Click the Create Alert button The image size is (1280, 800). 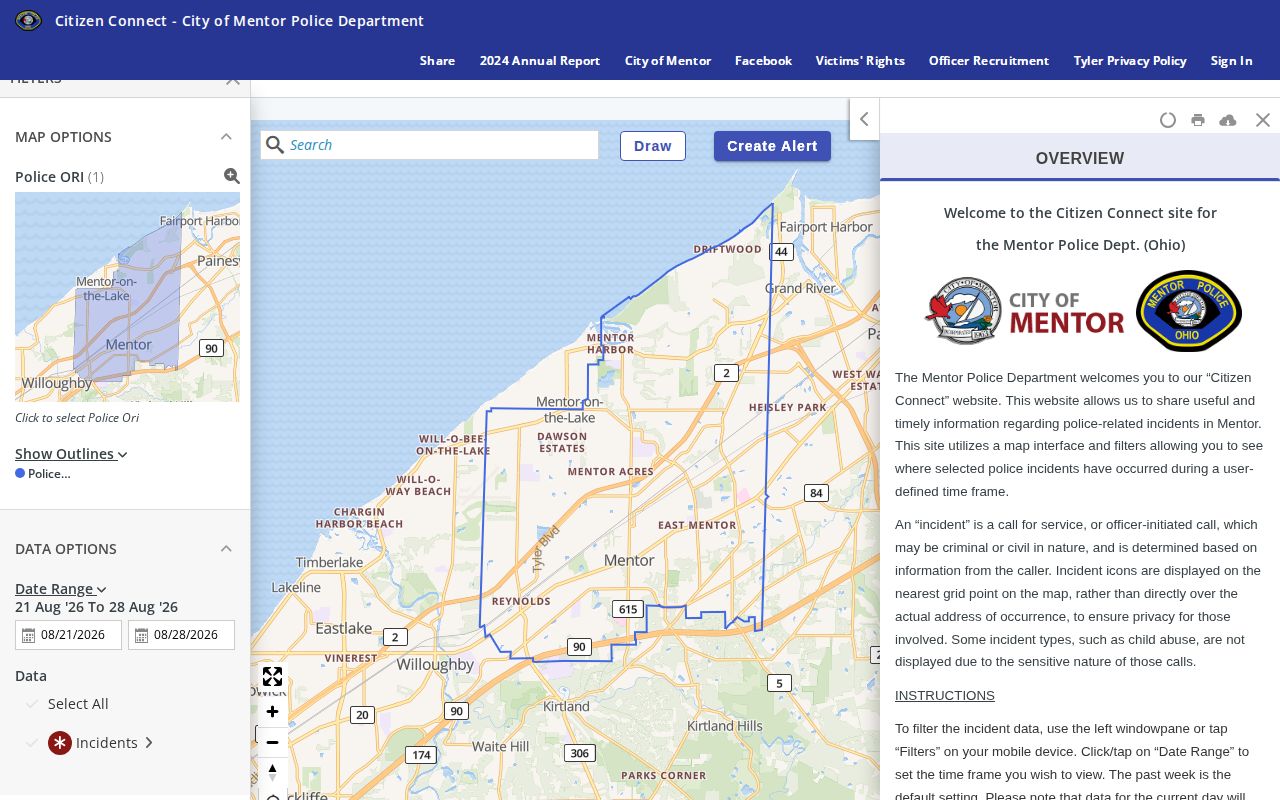[x=772, y=146]
